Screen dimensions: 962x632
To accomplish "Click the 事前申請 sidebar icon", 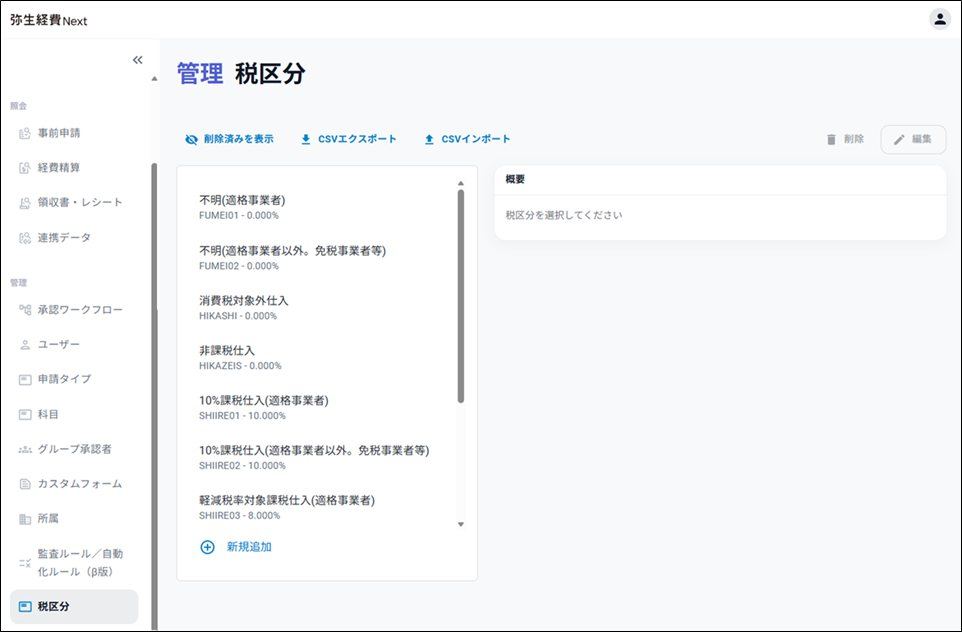I will coord(25,133).
